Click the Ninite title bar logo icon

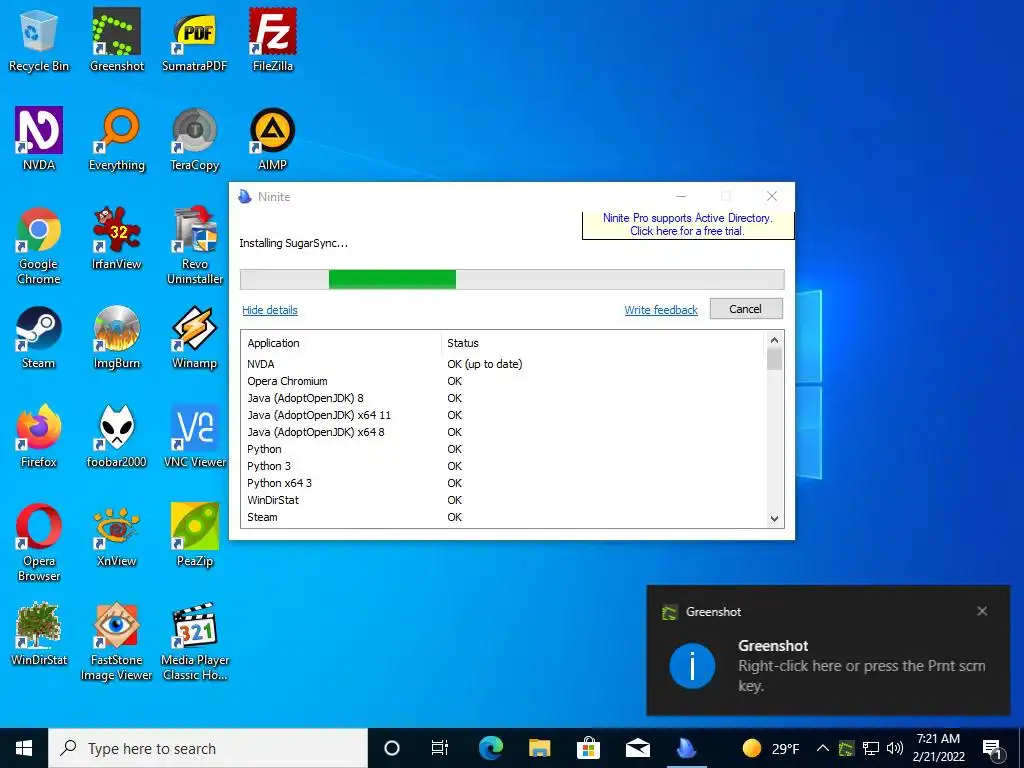pyautogui.click(x=245, y=197)
